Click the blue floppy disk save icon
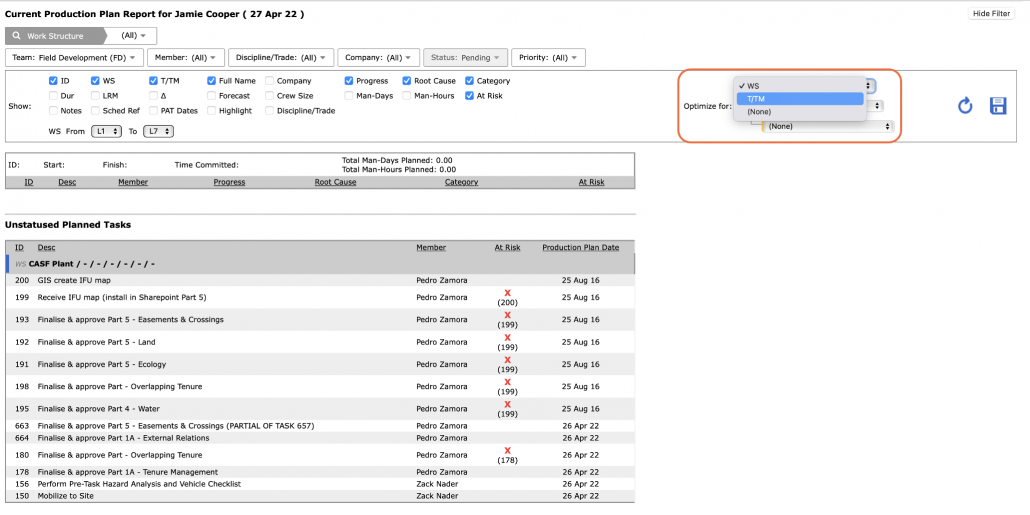The width and height of the screenshot is (1030, 515). (x=998, y=106)
